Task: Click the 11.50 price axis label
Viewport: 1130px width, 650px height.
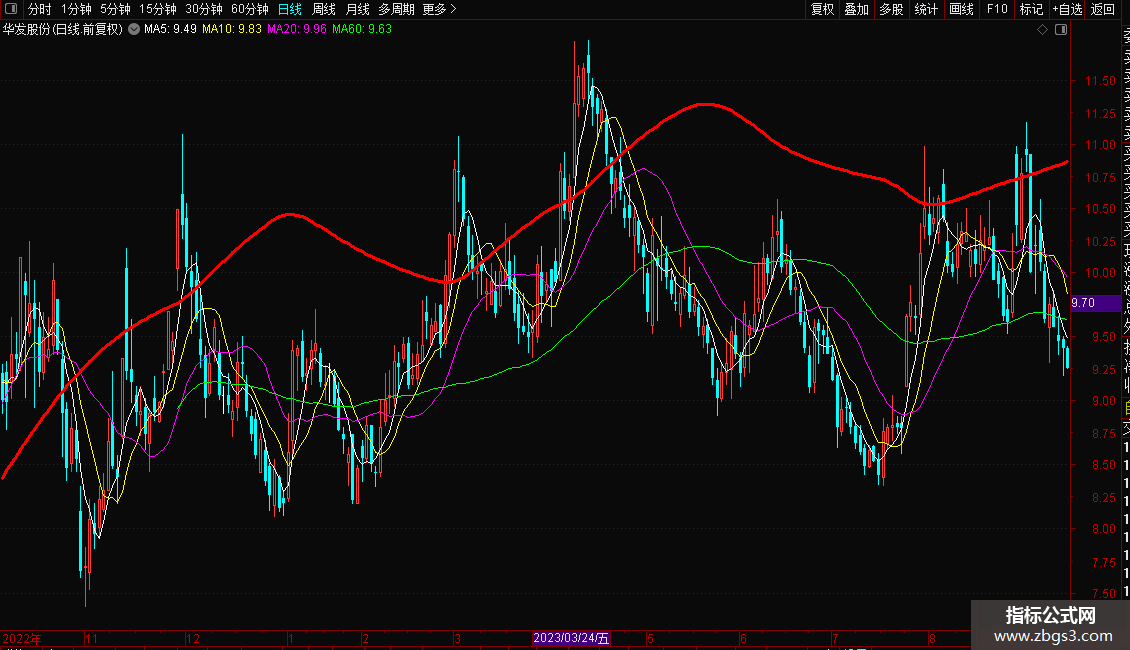Action: coord(1100,81)
